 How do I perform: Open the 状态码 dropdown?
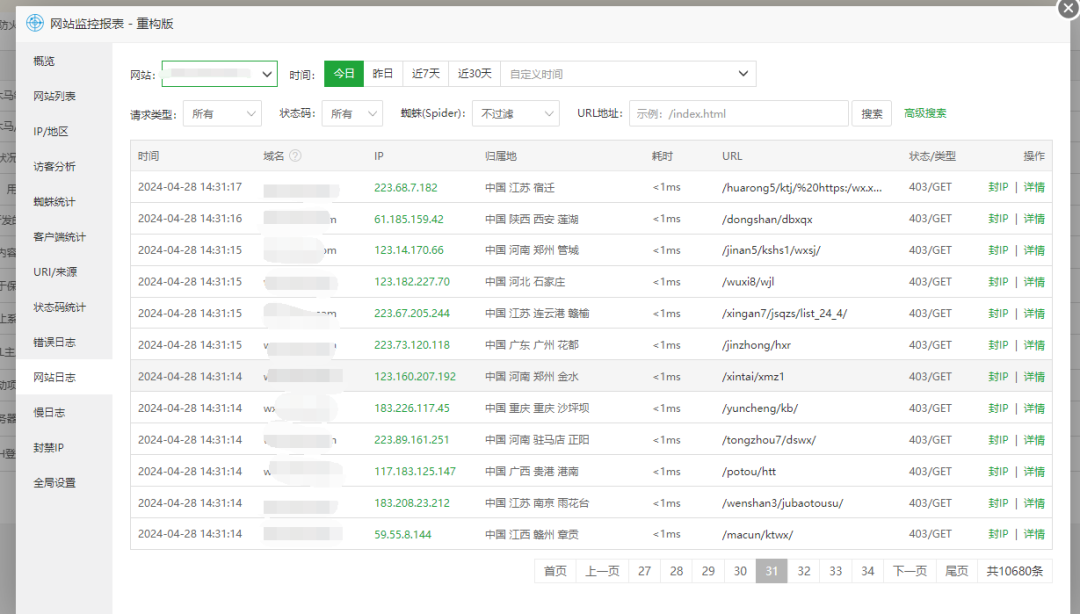(x=352, y=114)
